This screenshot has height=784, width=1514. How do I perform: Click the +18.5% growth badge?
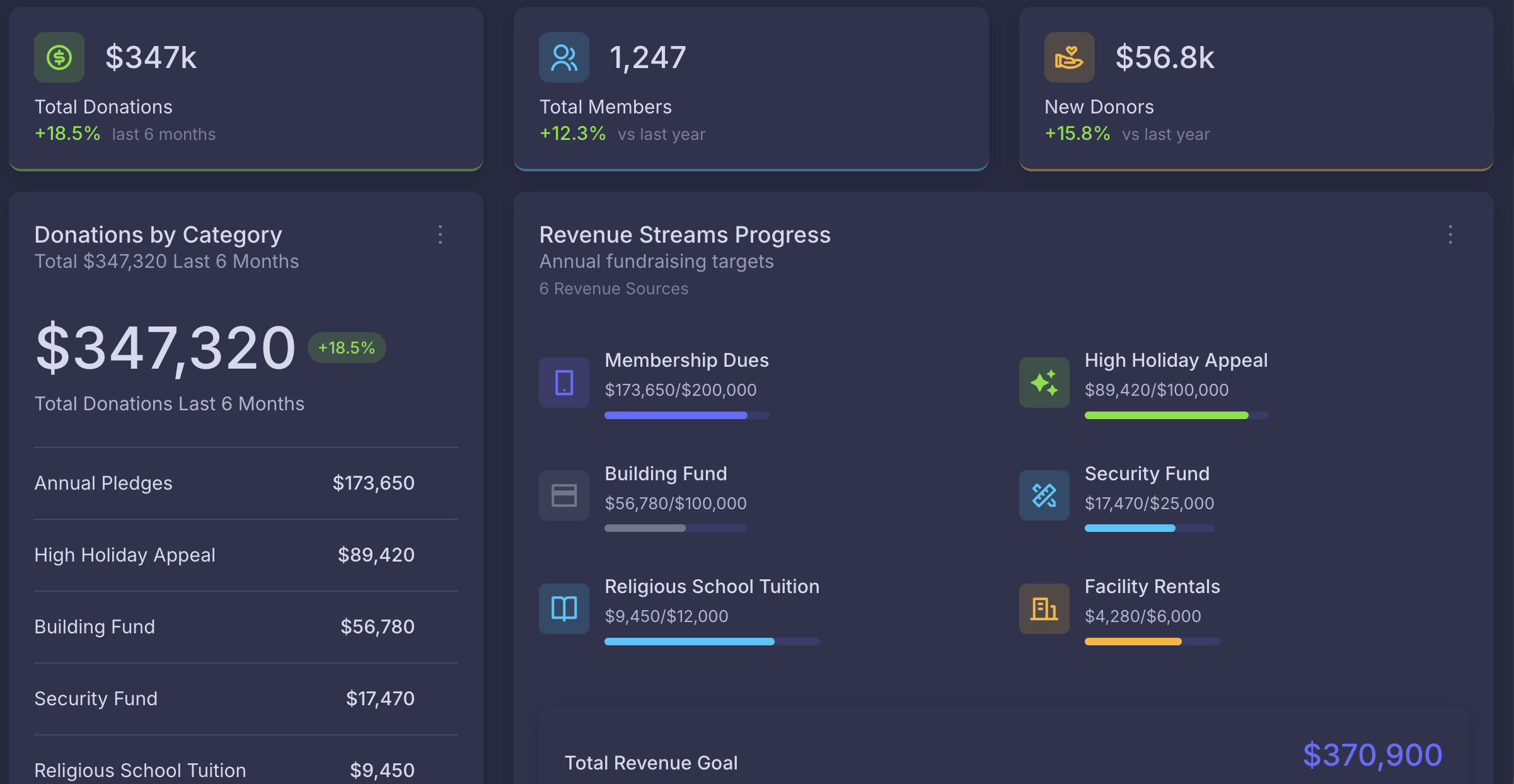point(347,347)
